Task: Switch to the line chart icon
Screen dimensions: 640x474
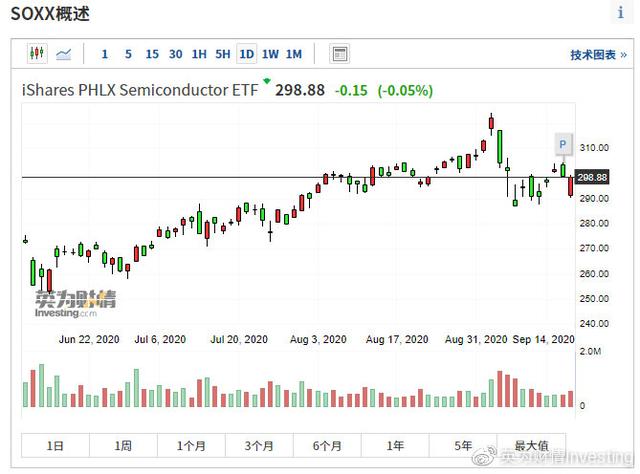Action: click(x=64, y=54)
